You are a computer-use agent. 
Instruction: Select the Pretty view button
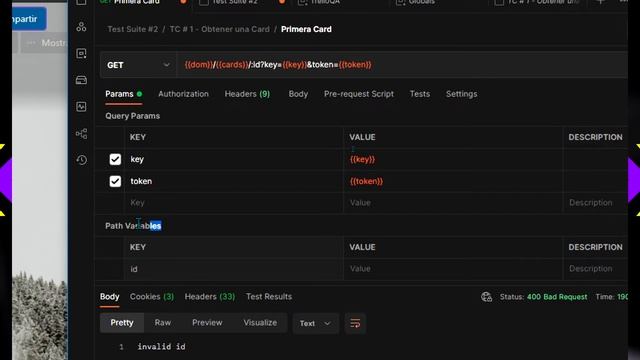click(122, 323)
